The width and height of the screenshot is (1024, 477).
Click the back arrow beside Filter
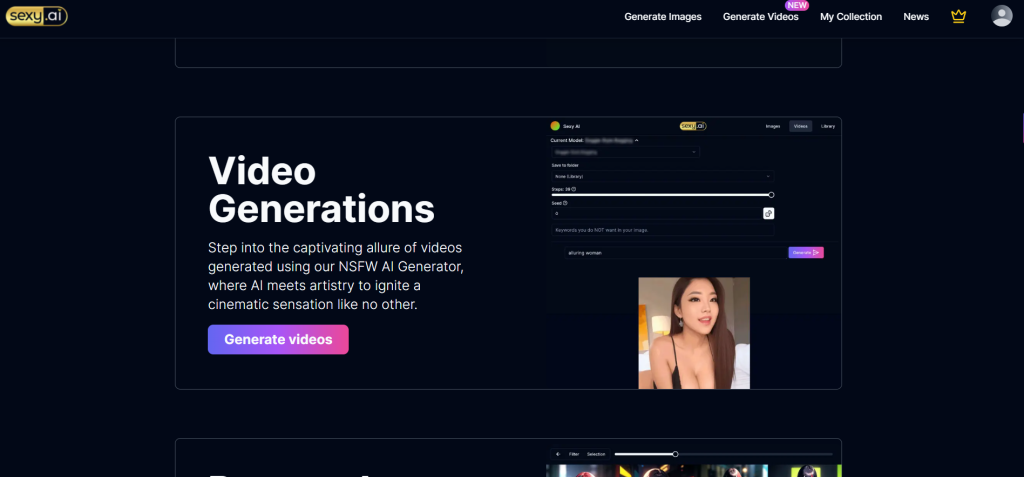click(558, 454)
